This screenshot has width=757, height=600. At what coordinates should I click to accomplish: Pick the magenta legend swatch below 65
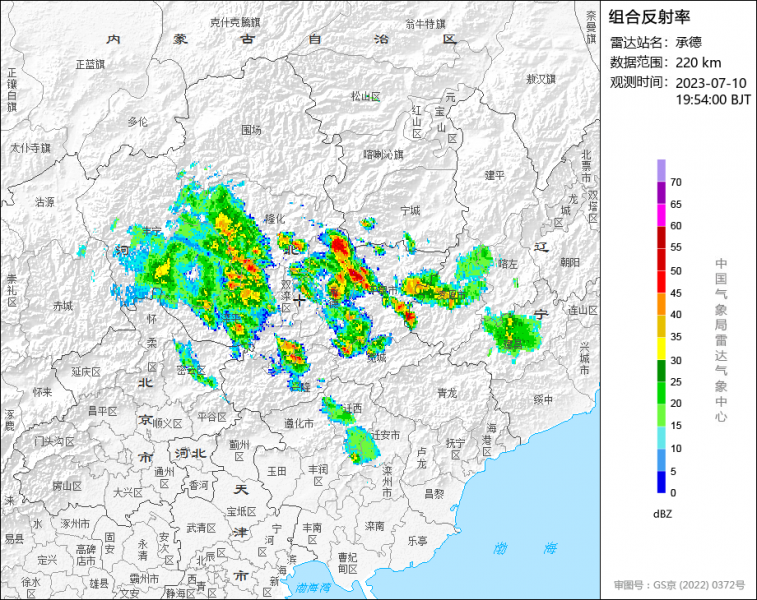(x=662, y=215)
